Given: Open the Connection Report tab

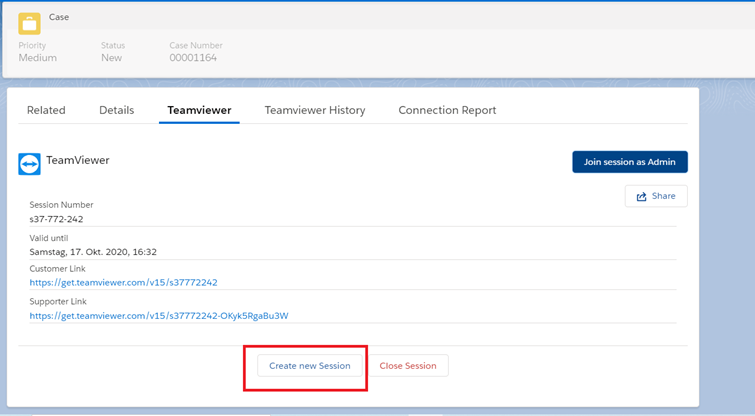Looking at the screenshot, I should (447, 110).
